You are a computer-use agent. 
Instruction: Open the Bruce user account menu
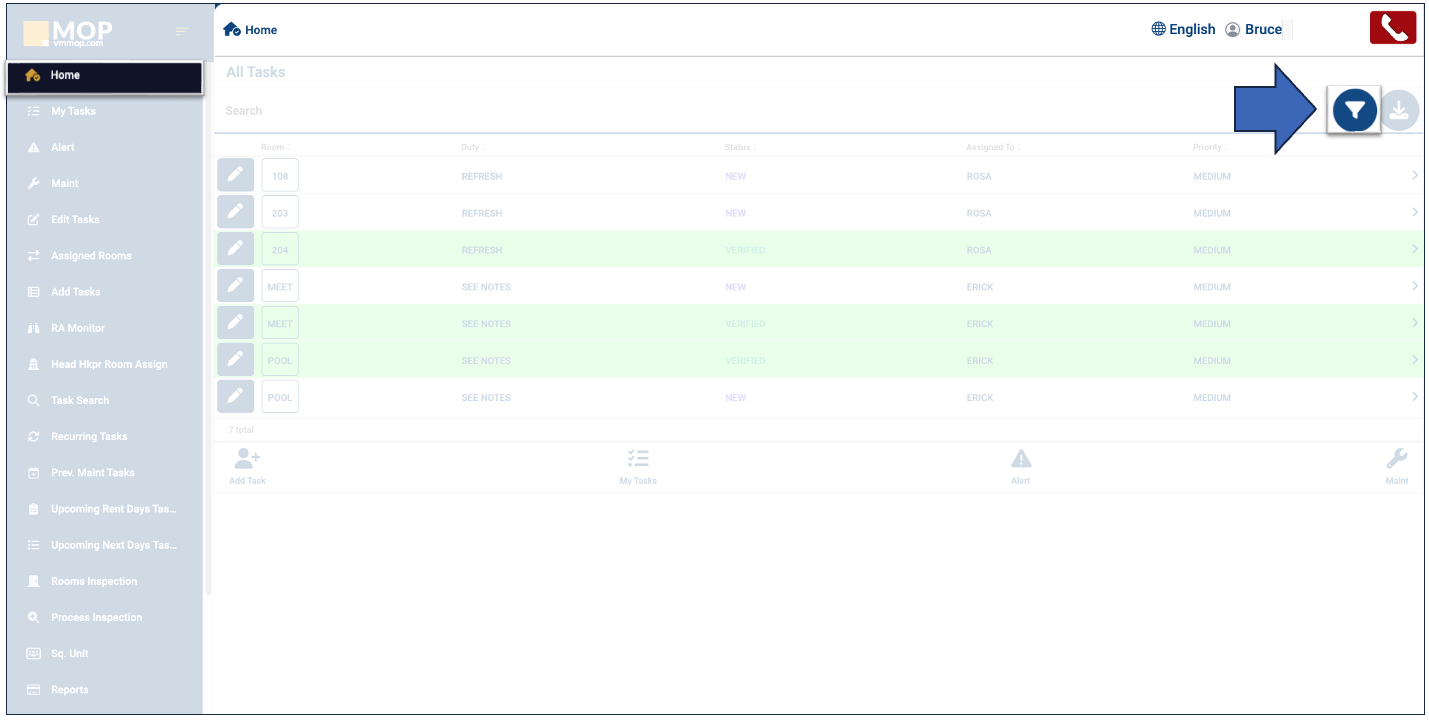[1254, 29]
